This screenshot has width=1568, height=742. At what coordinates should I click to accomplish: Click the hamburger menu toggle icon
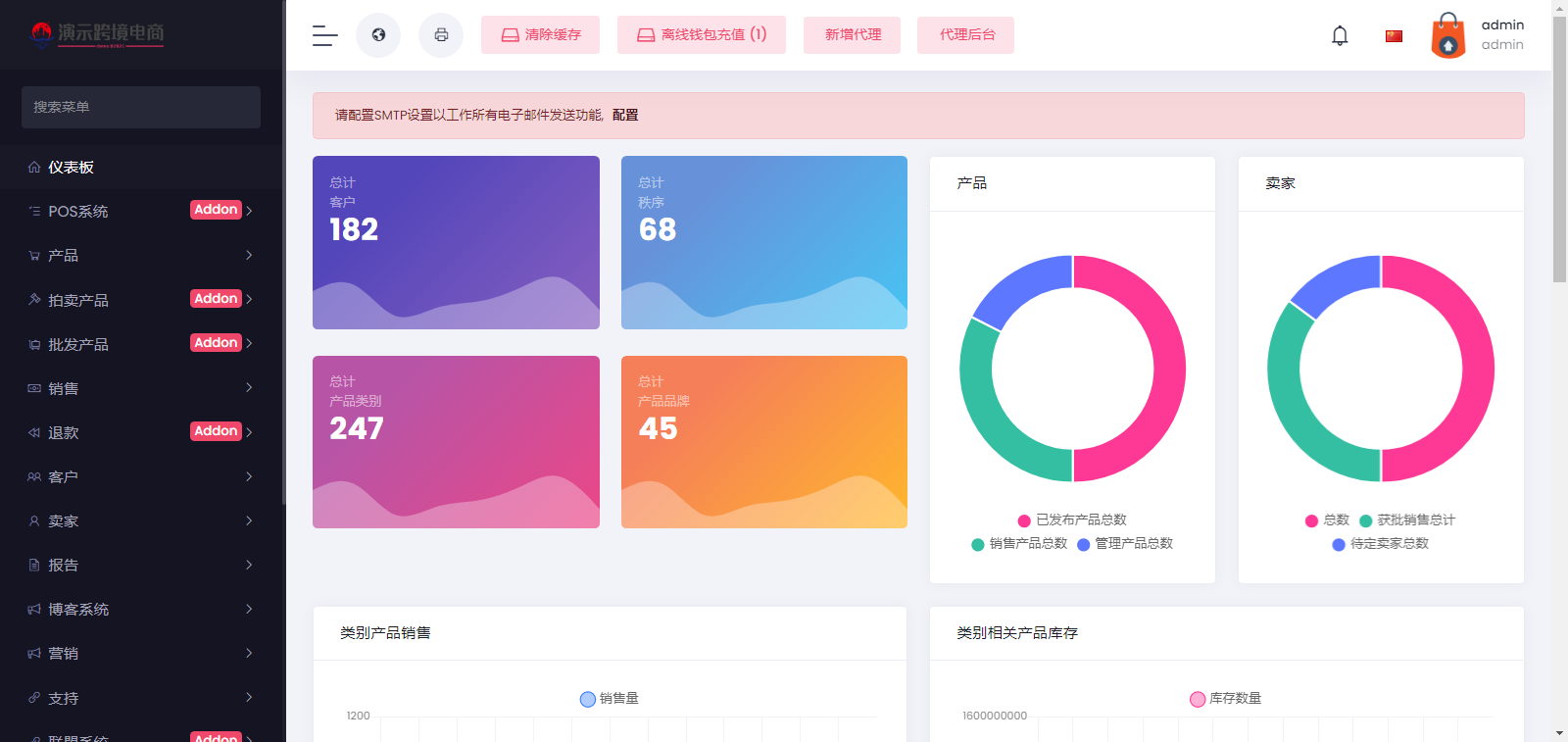(x=324, y=35)
